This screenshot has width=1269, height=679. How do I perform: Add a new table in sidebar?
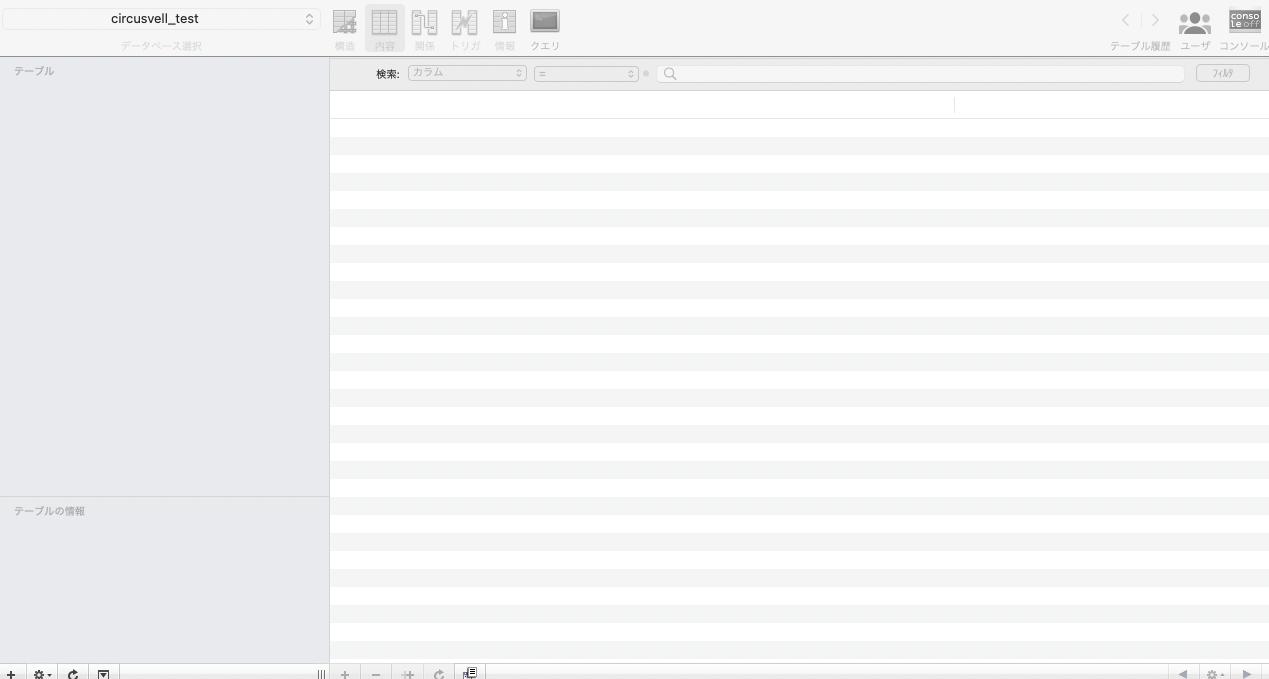click(x=11, y=674)
